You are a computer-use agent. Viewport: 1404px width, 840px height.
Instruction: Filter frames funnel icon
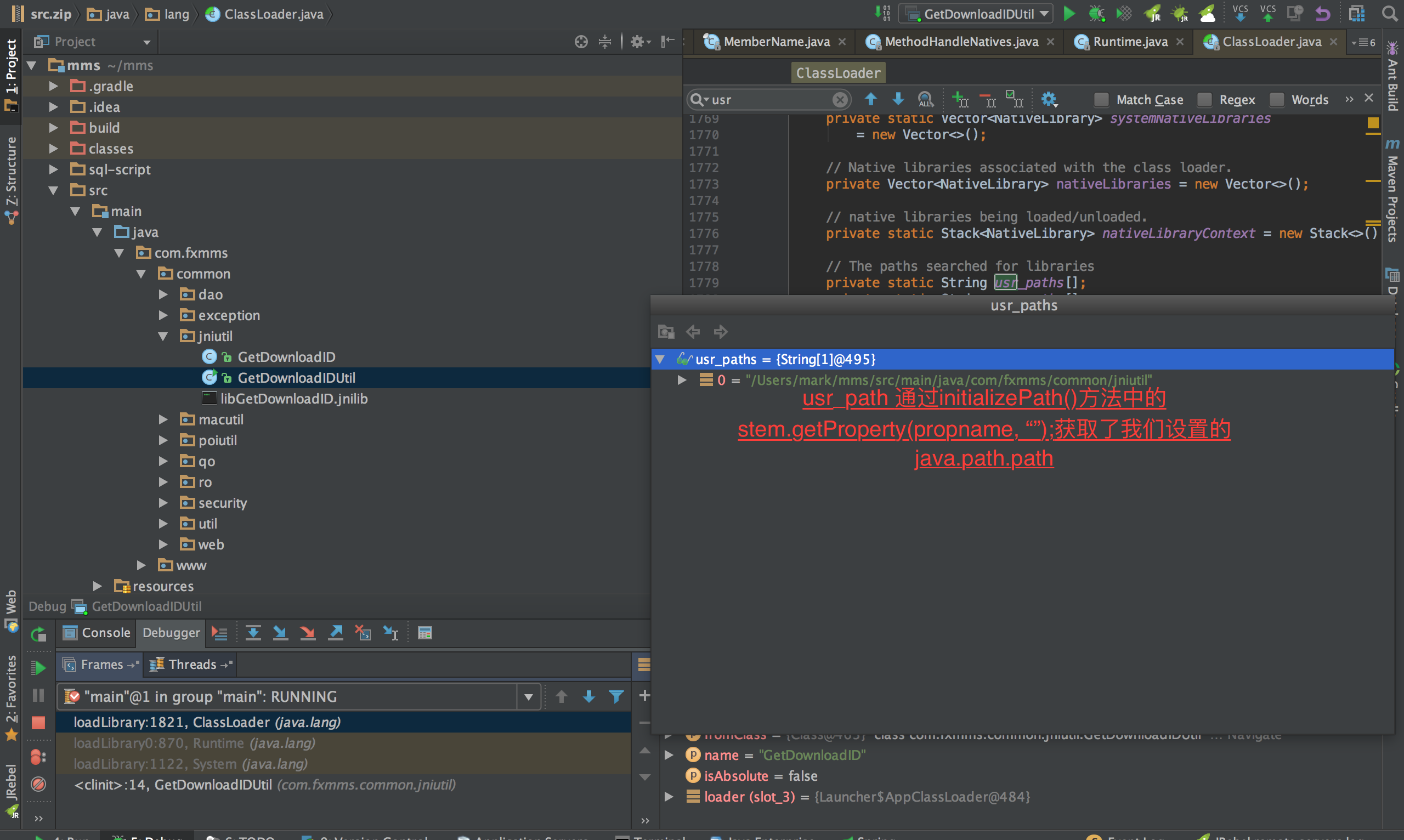coord(616,696)
